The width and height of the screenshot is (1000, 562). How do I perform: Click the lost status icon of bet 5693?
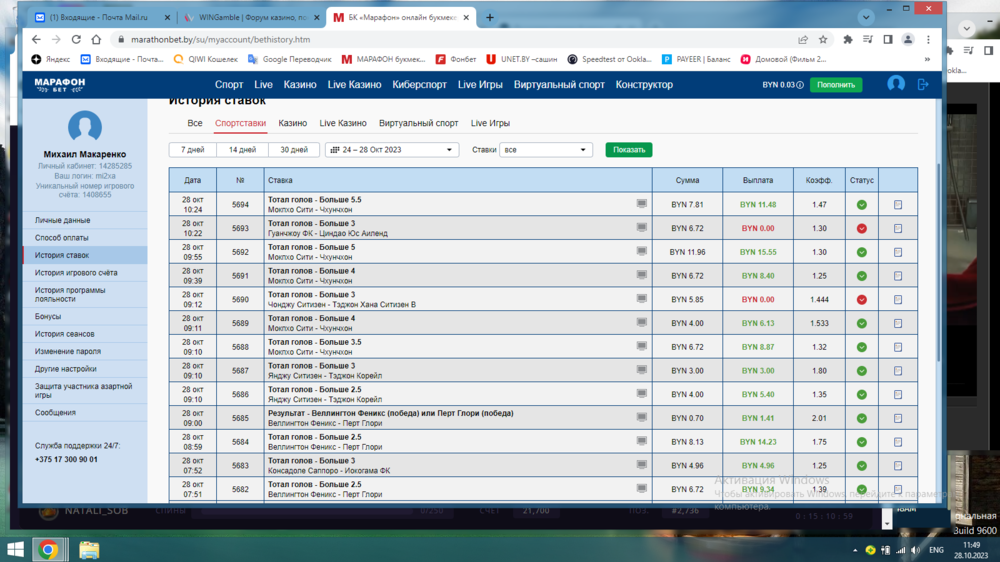pos(861,229)
